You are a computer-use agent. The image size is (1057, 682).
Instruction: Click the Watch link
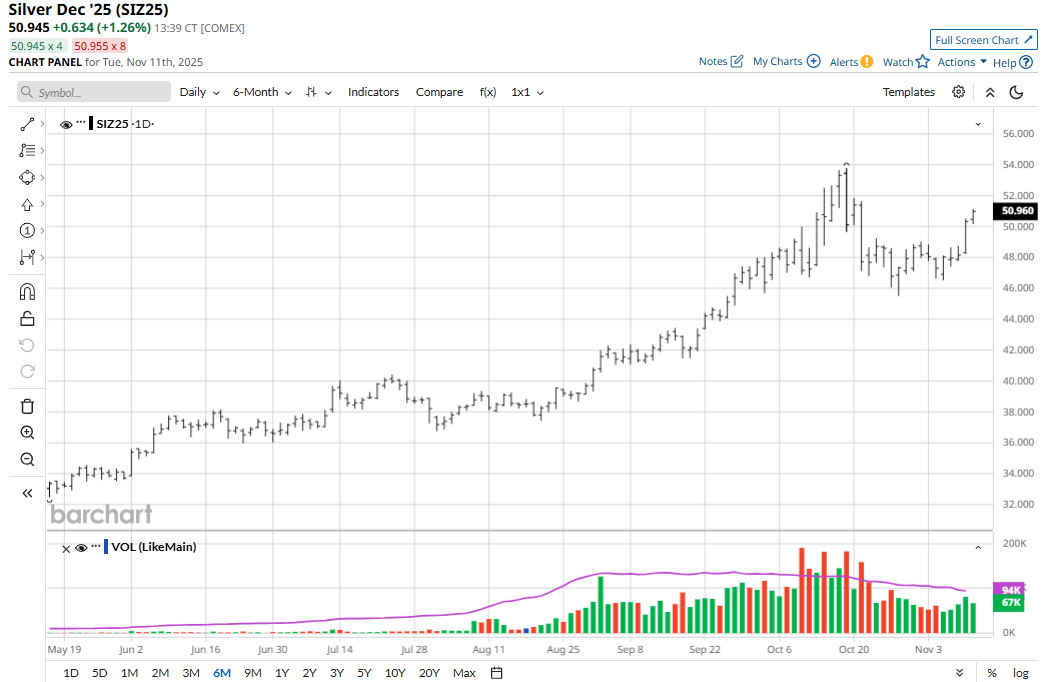click(x=898, y=62)
